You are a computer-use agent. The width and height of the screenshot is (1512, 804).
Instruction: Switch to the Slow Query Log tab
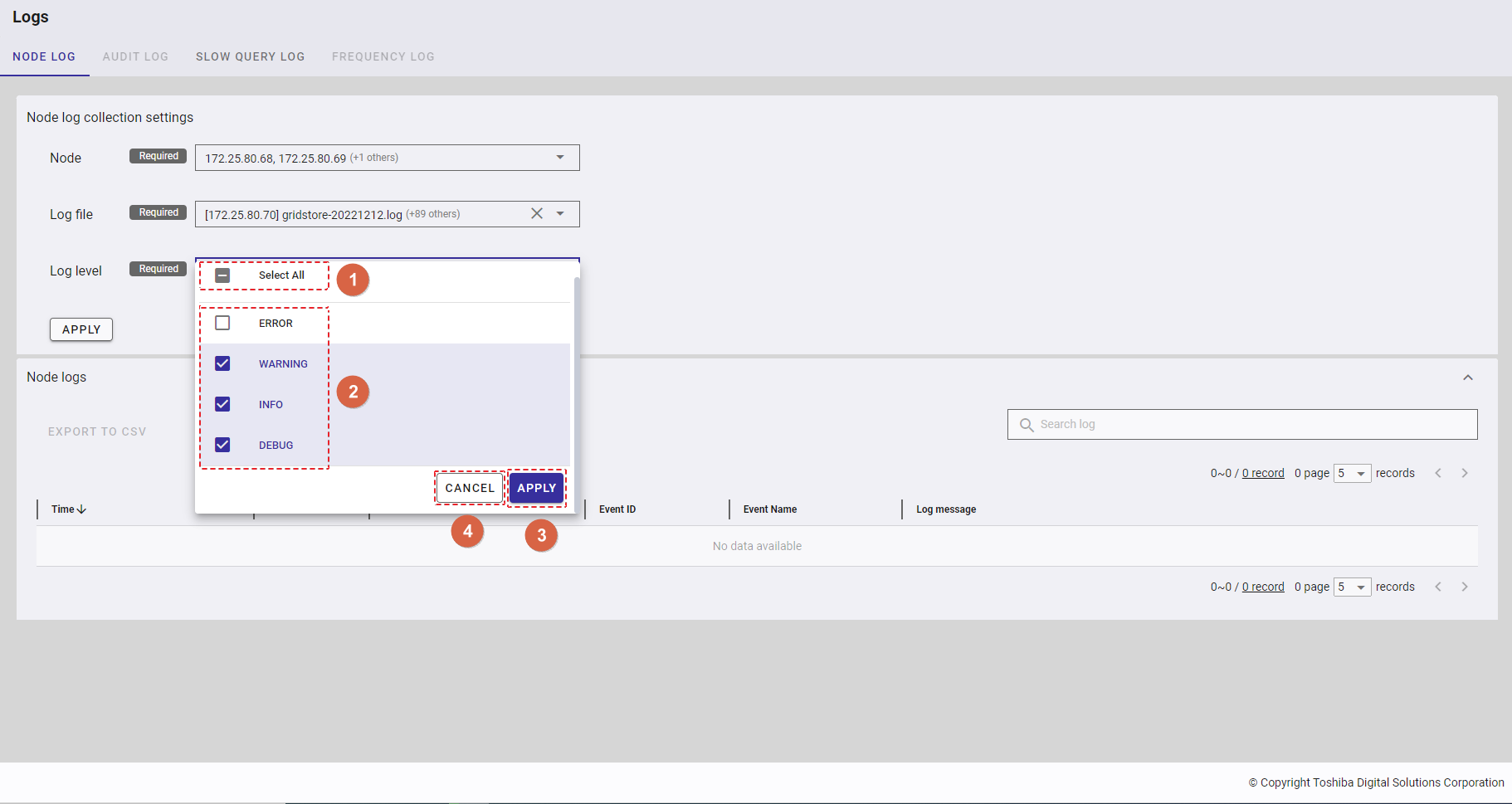(x=250, y=56)
